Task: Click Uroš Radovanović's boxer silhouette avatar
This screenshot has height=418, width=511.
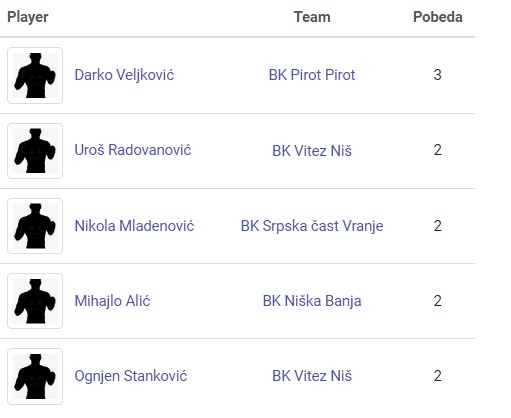Action: coord(35,151)
